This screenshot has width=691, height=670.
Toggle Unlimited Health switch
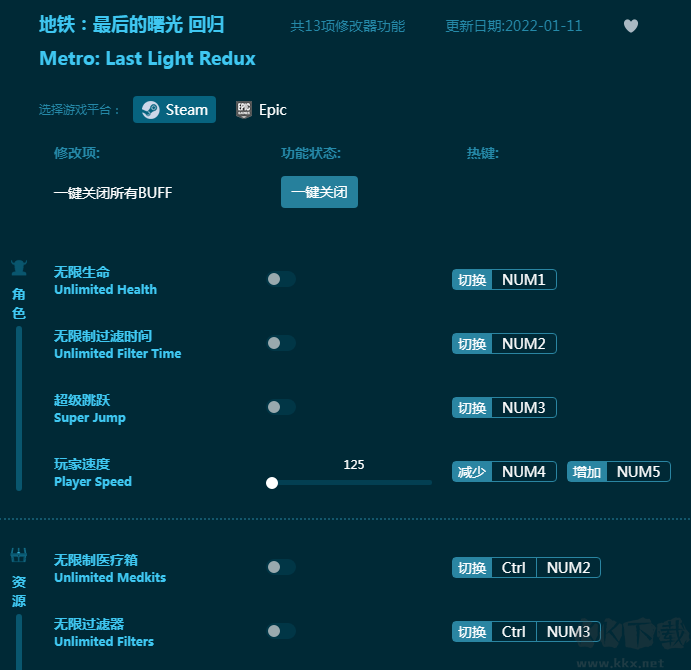tap(281, 279)
